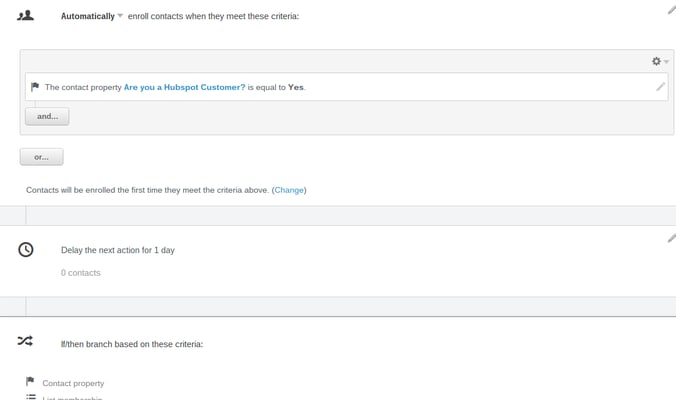The image size is (676, 400).
Task: Open the Automatically enrollment dropdown
Action: tap(88, 17)
